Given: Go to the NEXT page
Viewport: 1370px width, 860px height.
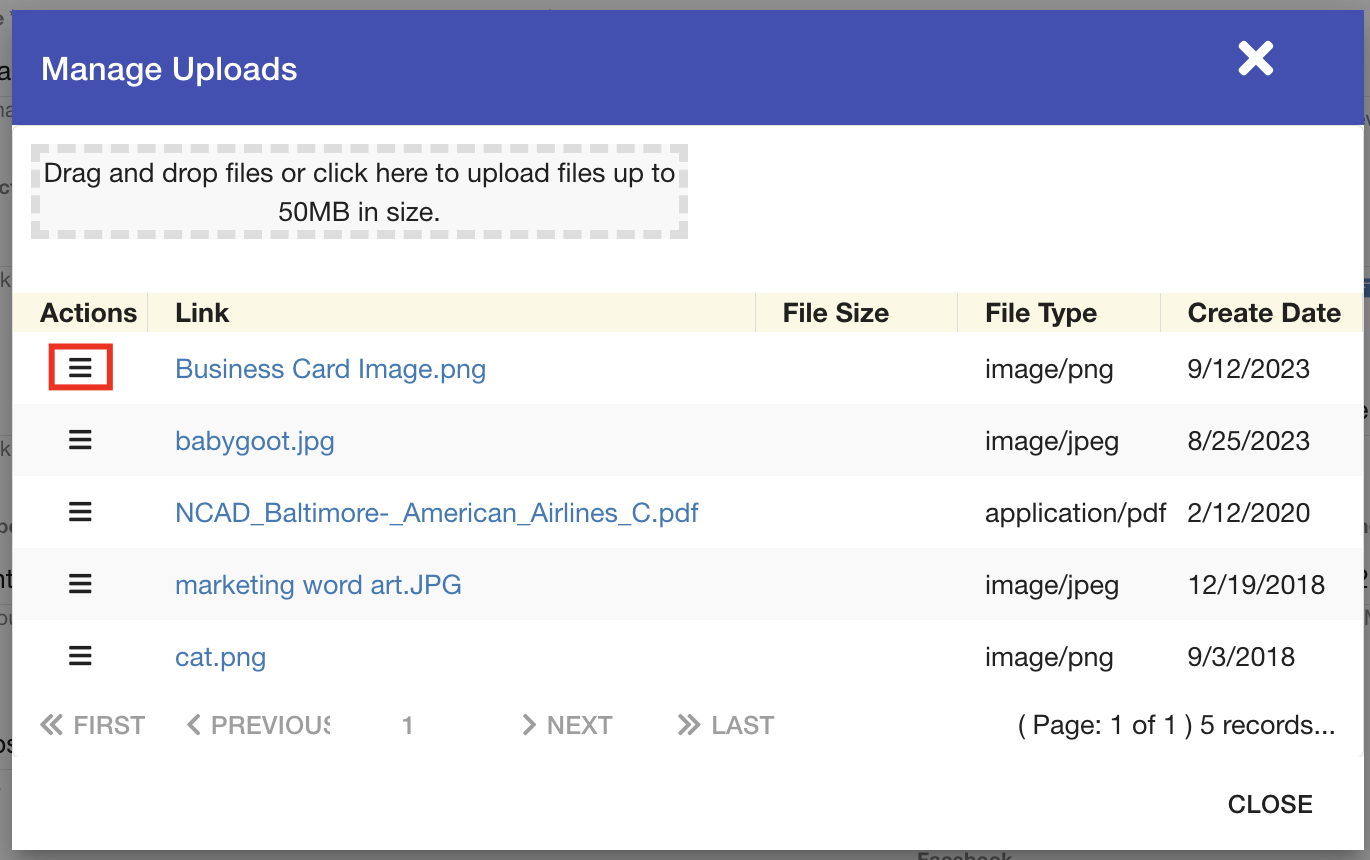Looking at the screenshot, I should tap(567, 725).
